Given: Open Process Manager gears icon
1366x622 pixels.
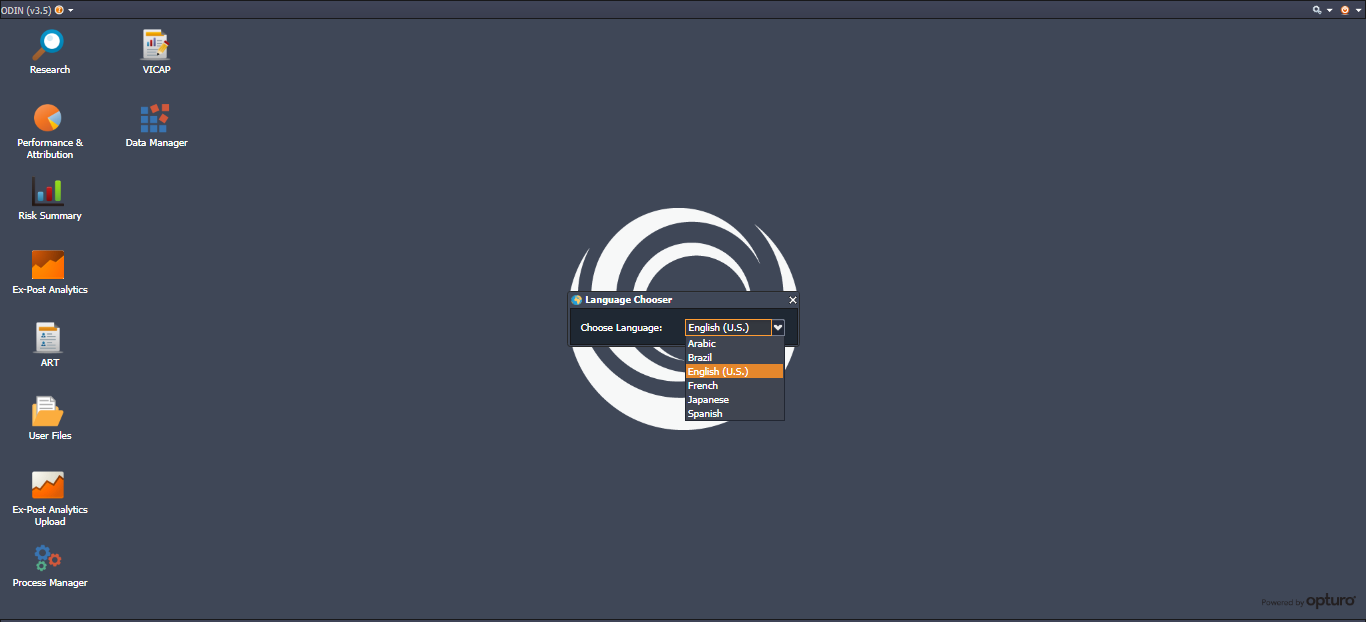Looking at the screenshot, I should [x=49, y=558].
